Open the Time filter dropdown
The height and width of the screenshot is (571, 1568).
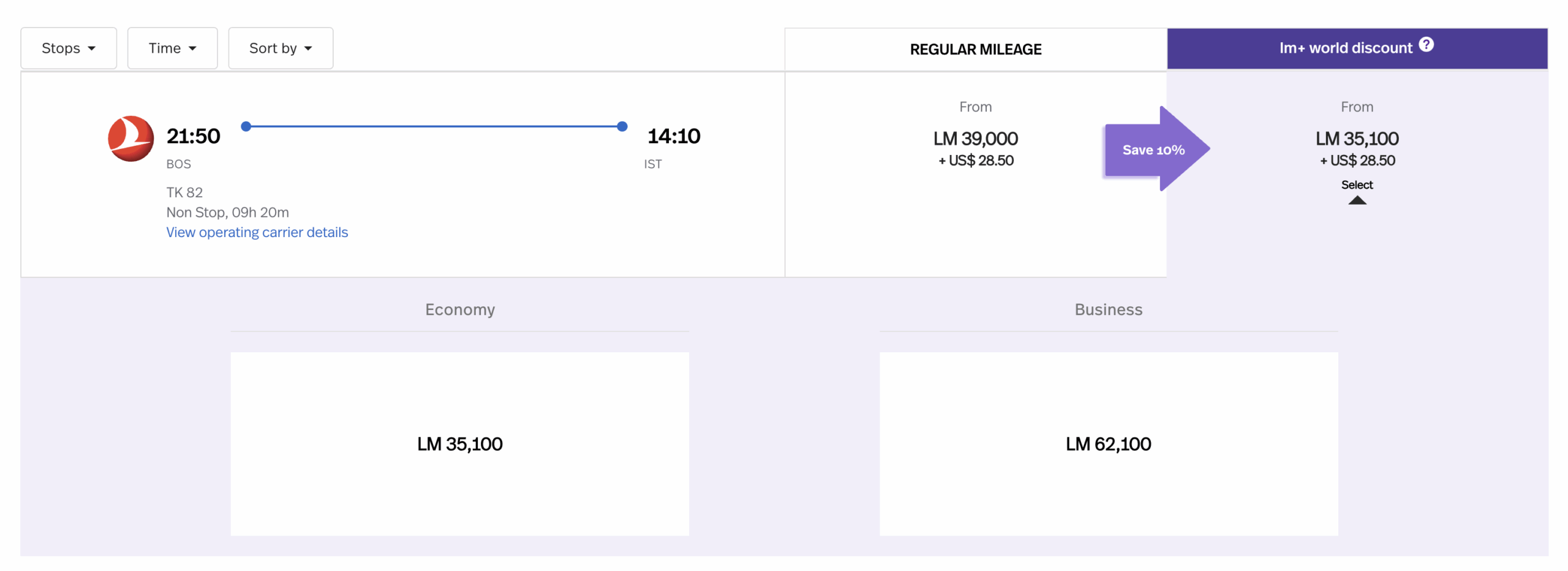[172, 48]
